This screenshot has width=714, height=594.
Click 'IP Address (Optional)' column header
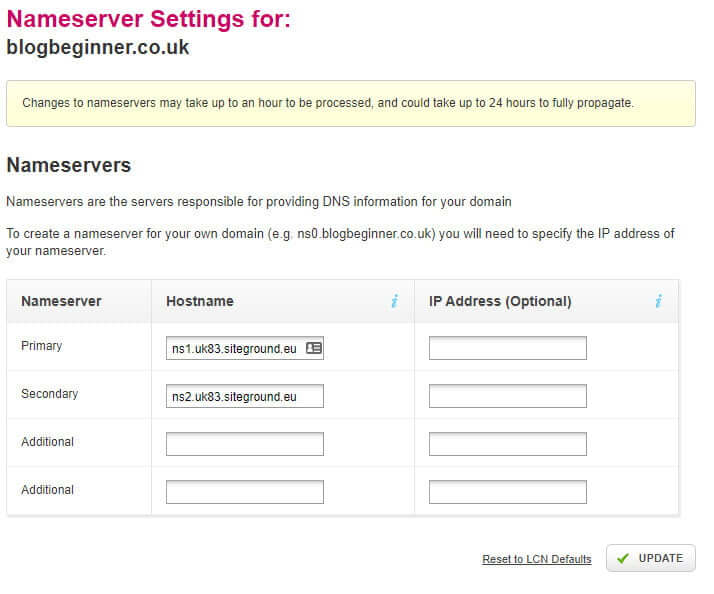pyautogui.click(x=500, y=302)
